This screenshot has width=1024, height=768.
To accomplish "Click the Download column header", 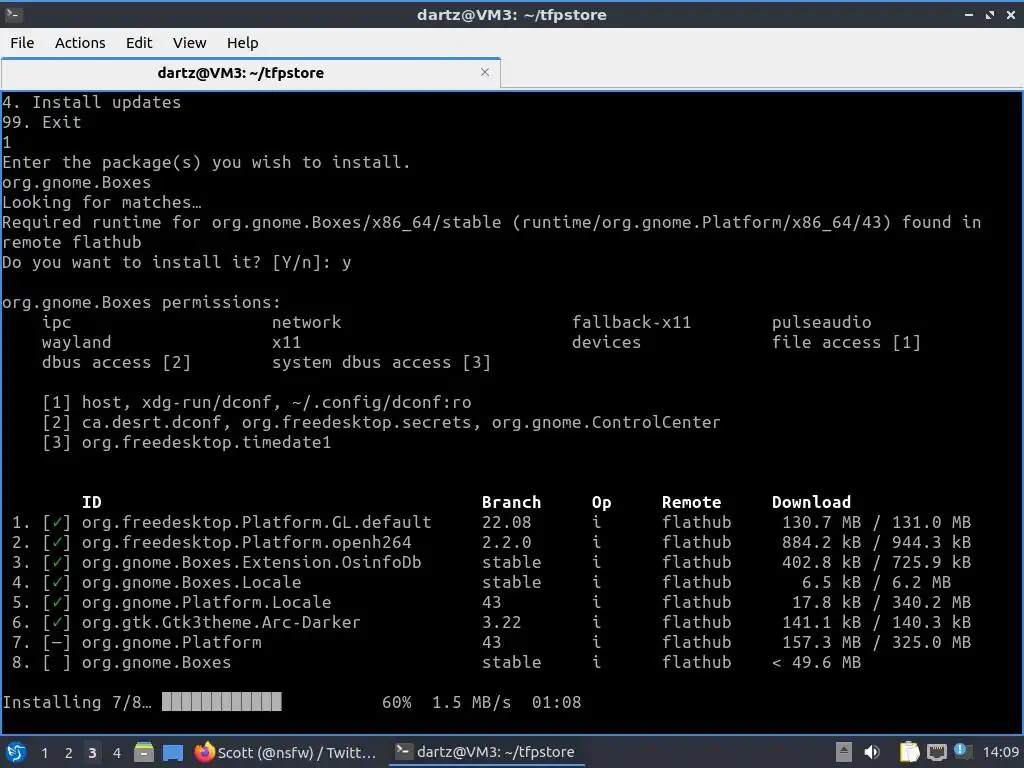I will [811, 502].
